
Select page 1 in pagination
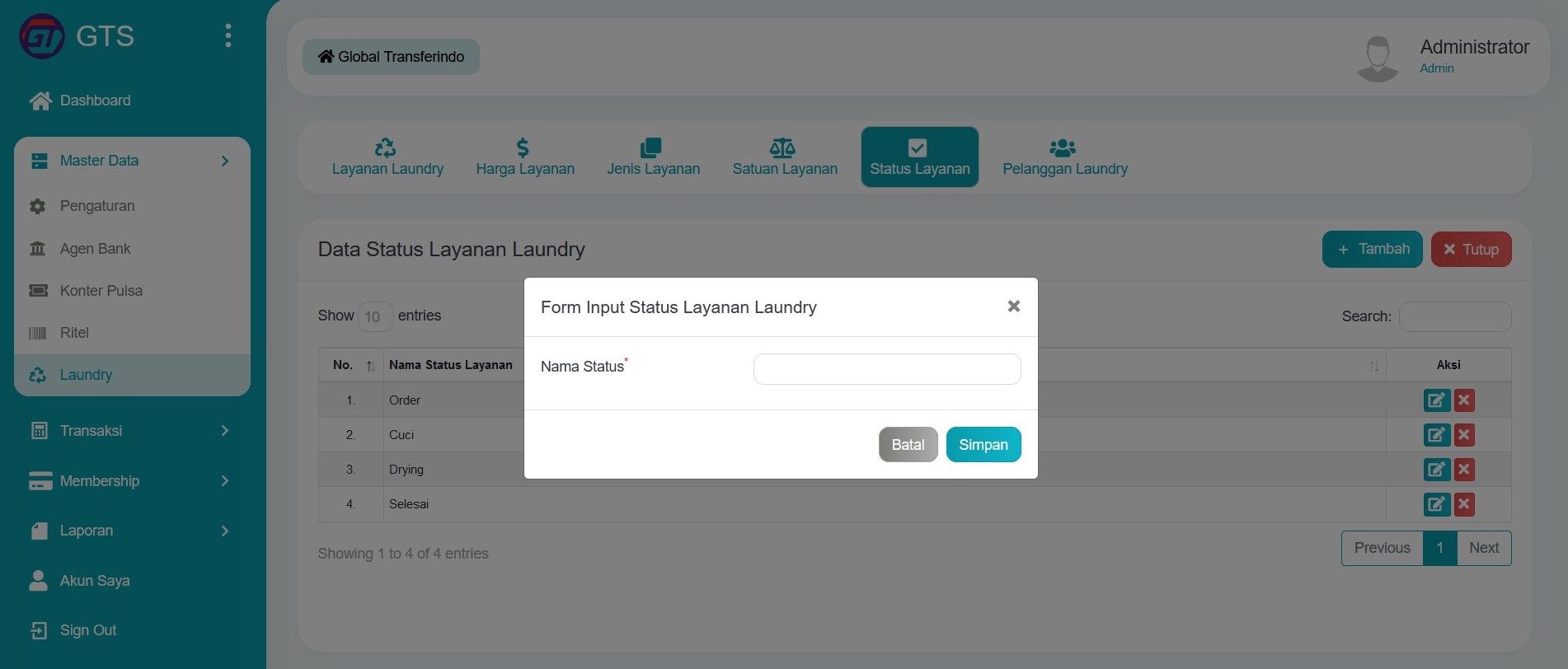point(1440,548)
